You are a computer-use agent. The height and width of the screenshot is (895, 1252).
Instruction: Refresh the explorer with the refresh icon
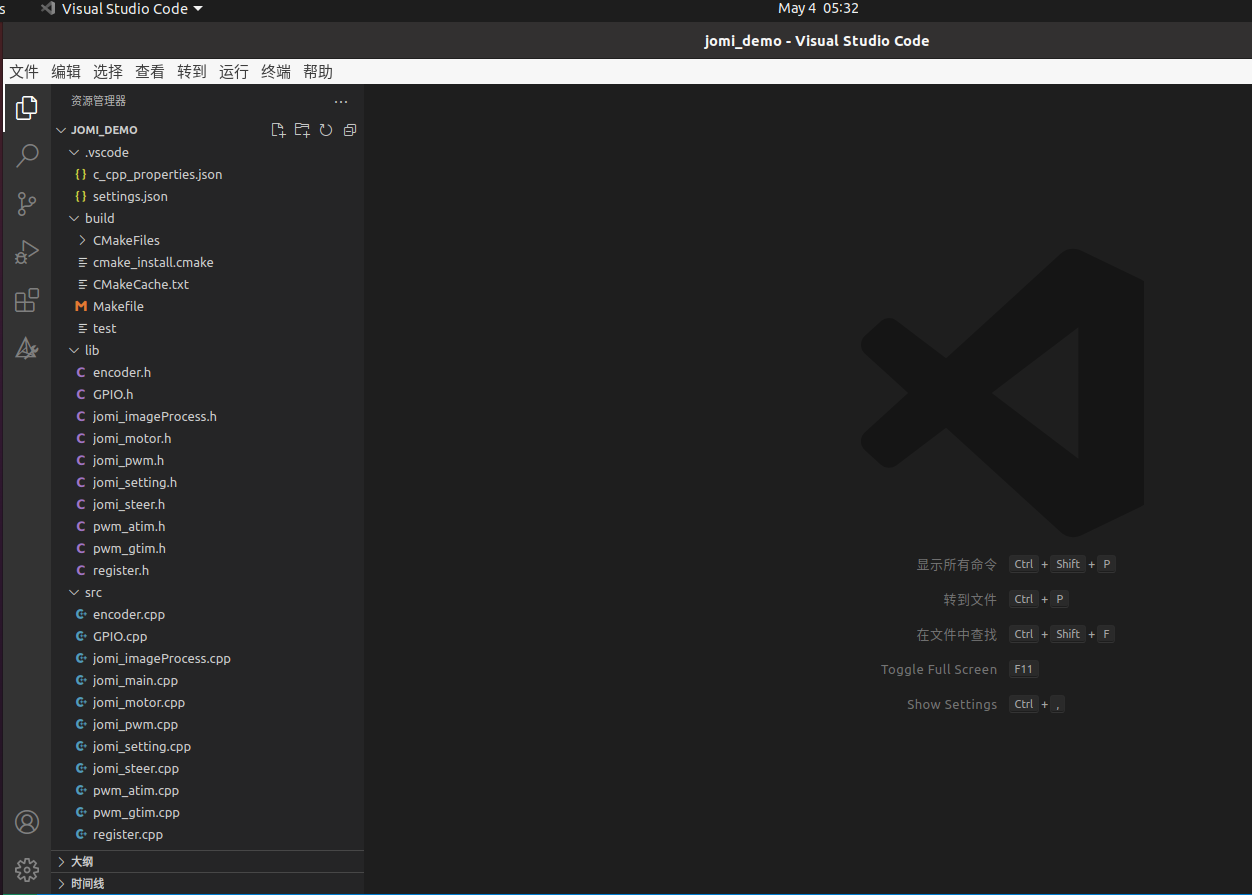pyautogui.click(x=326, y=130)
